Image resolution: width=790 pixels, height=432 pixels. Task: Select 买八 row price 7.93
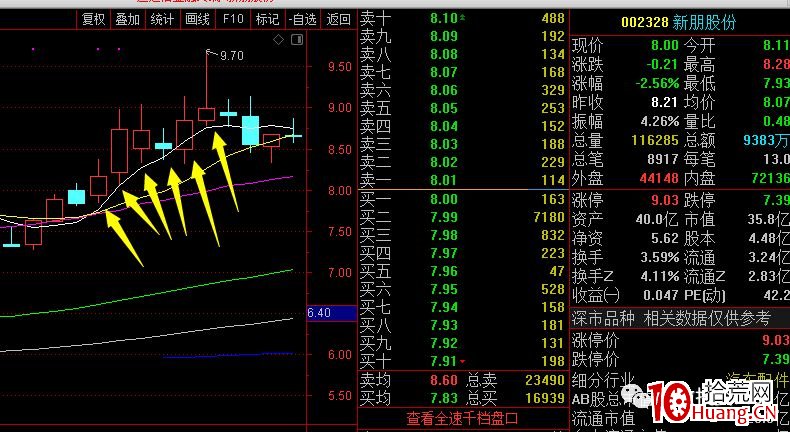point(444,325)
